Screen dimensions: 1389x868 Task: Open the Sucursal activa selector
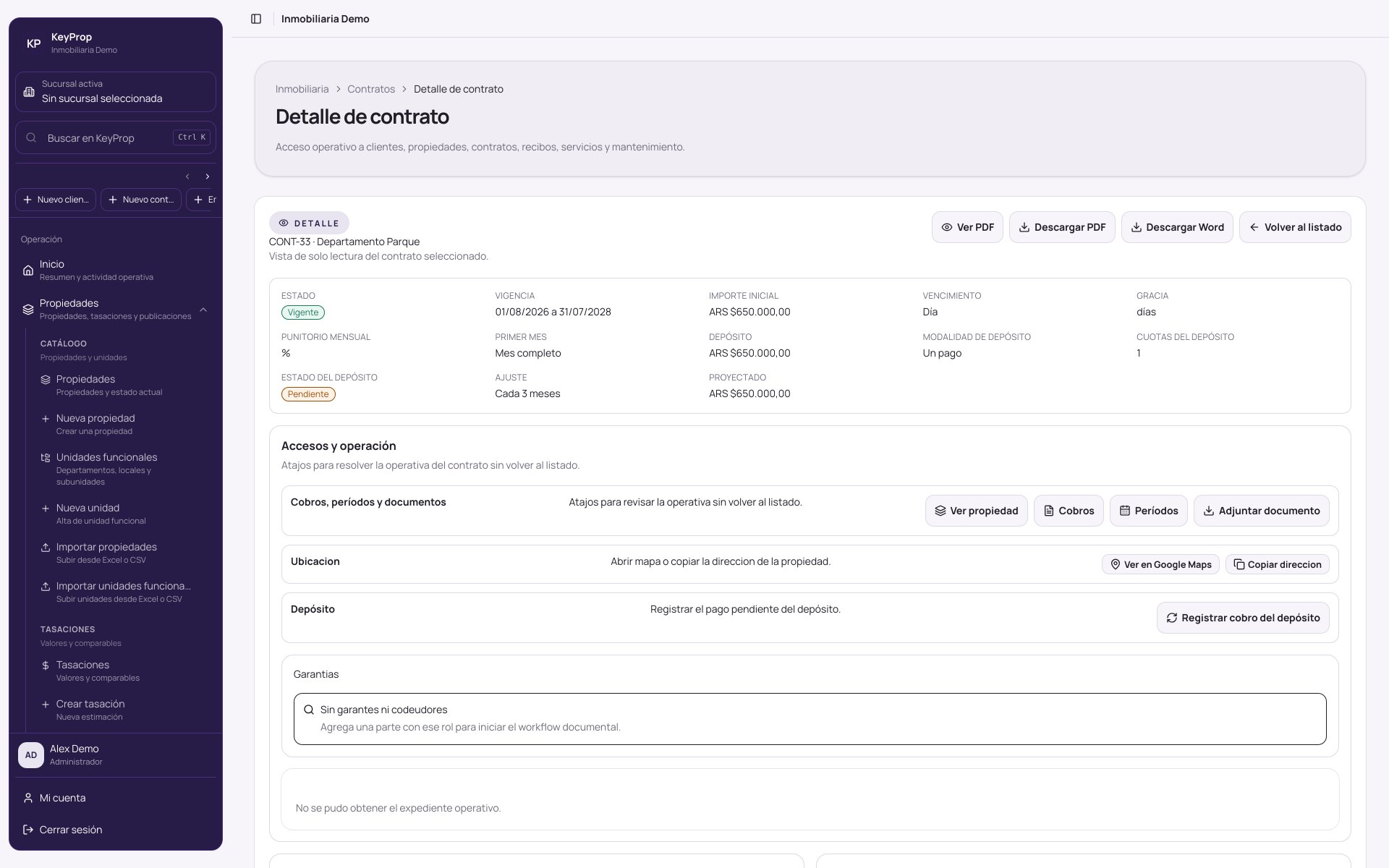coord(116,92)
